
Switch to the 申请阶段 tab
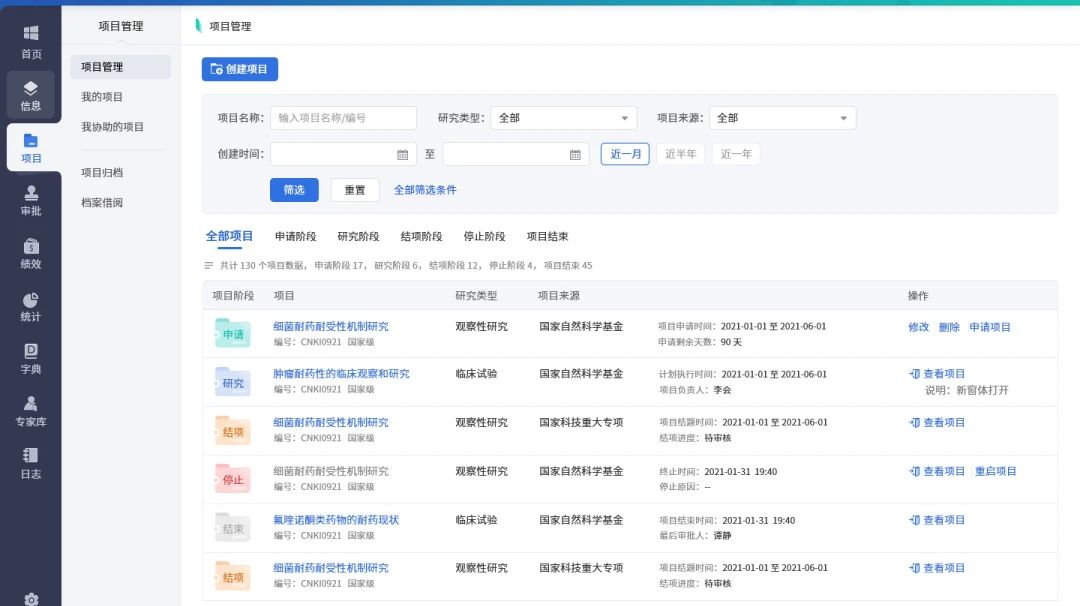click(295, 236)
